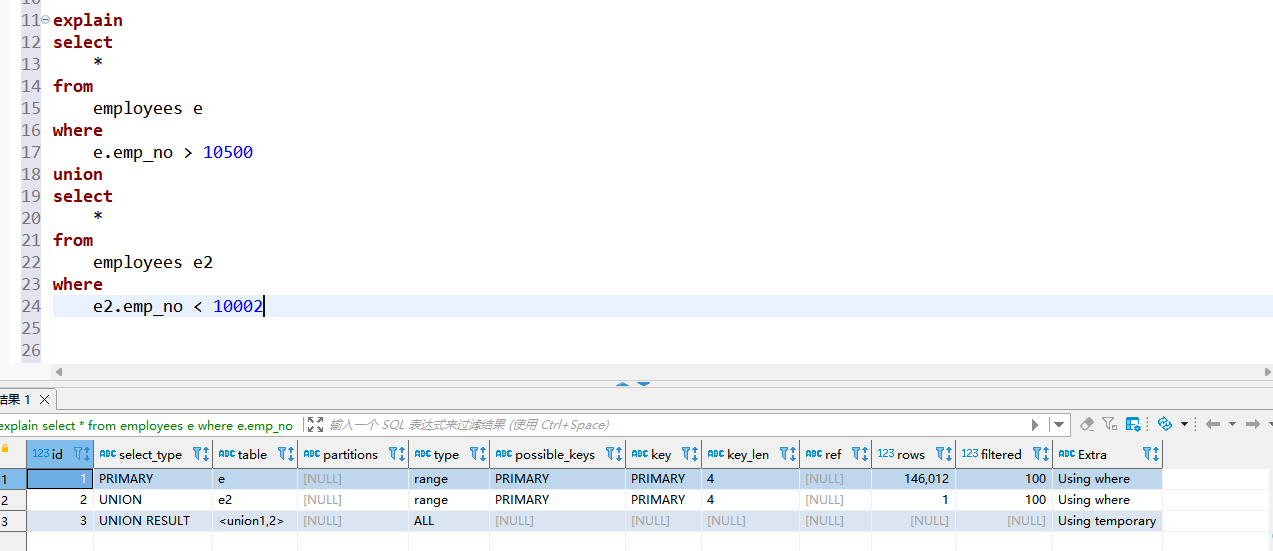This screenshot has width=1273, height=551.
Task: Select row header 1
Action: click(13, 479)
